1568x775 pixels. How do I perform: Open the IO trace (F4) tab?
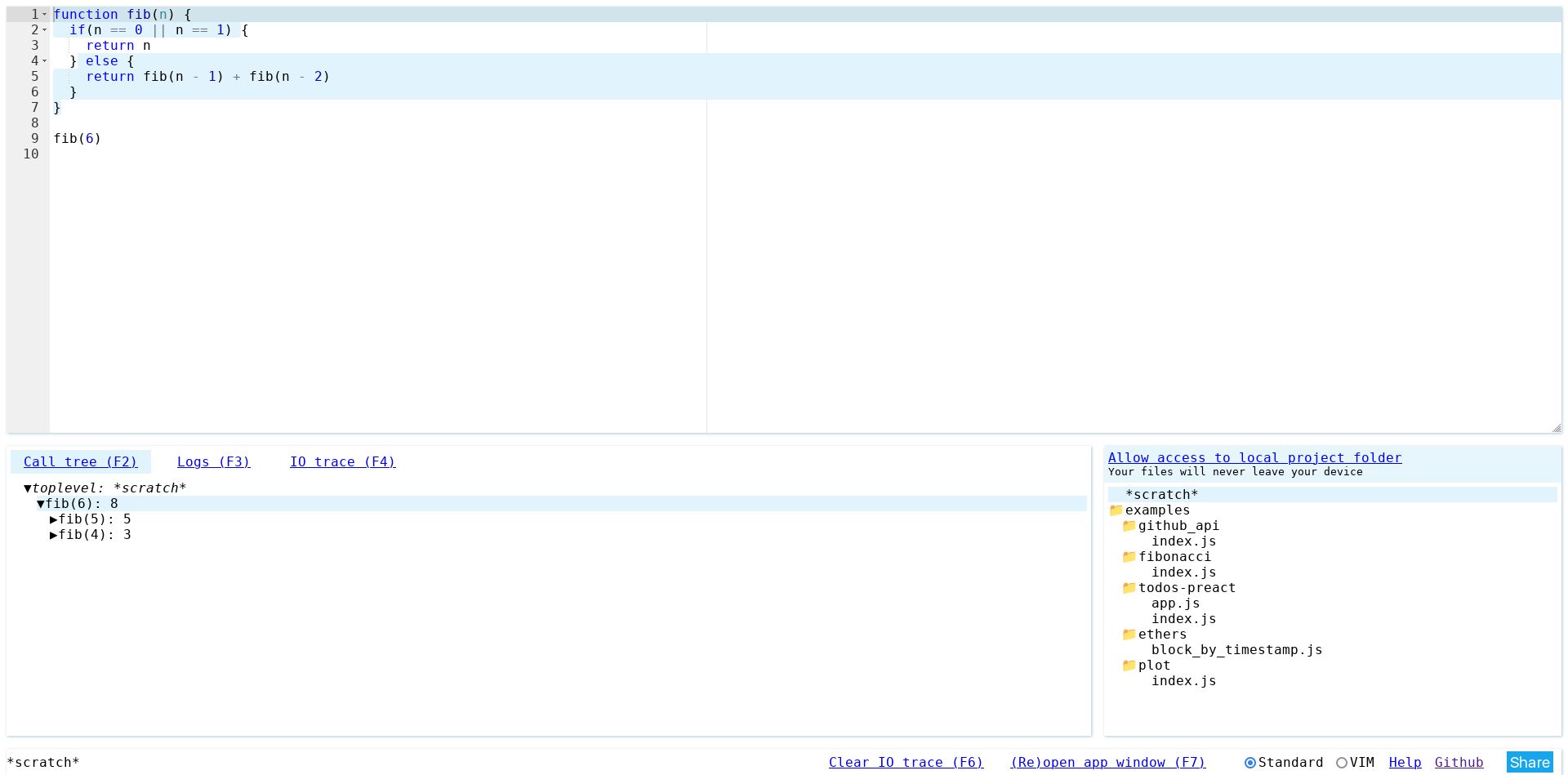point(342,462)
